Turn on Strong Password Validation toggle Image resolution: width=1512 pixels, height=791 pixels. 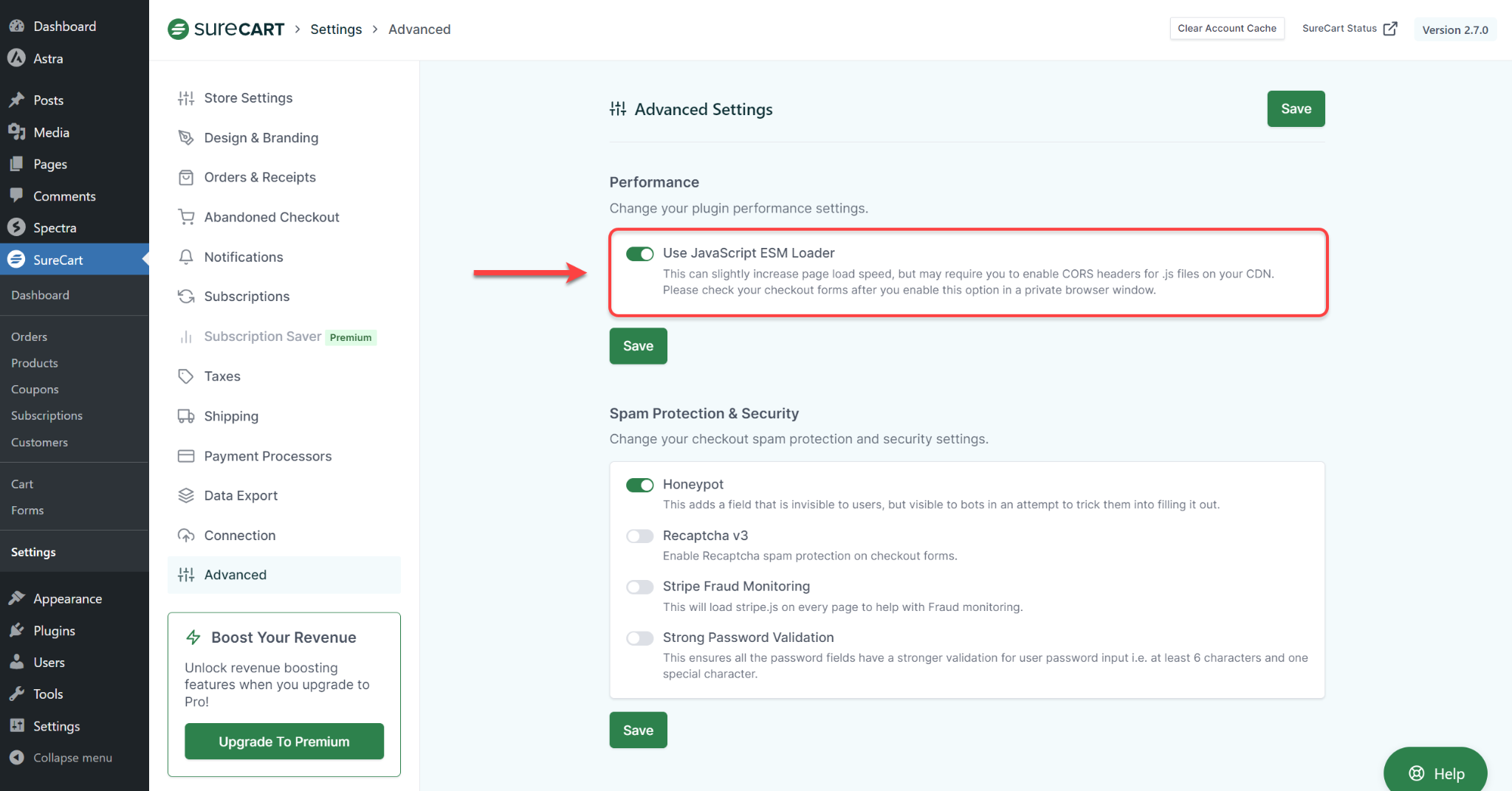point(639,638)
